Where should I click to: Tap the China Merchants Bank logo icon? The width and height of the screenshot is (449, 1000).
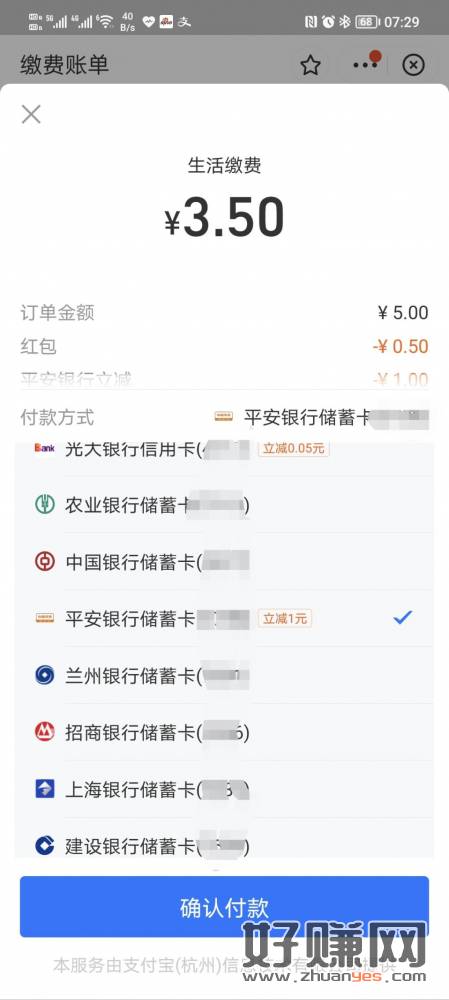coord(45,732)
